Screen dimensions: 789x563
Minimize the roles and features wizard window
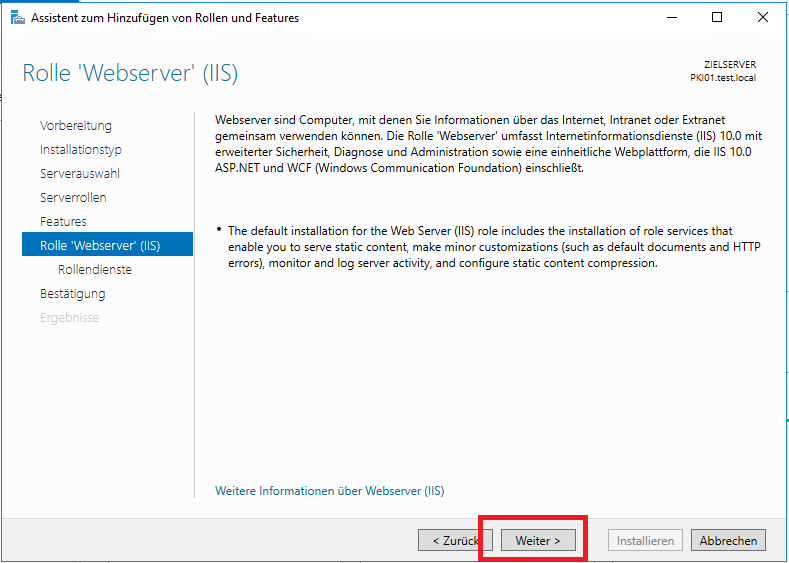671,17
